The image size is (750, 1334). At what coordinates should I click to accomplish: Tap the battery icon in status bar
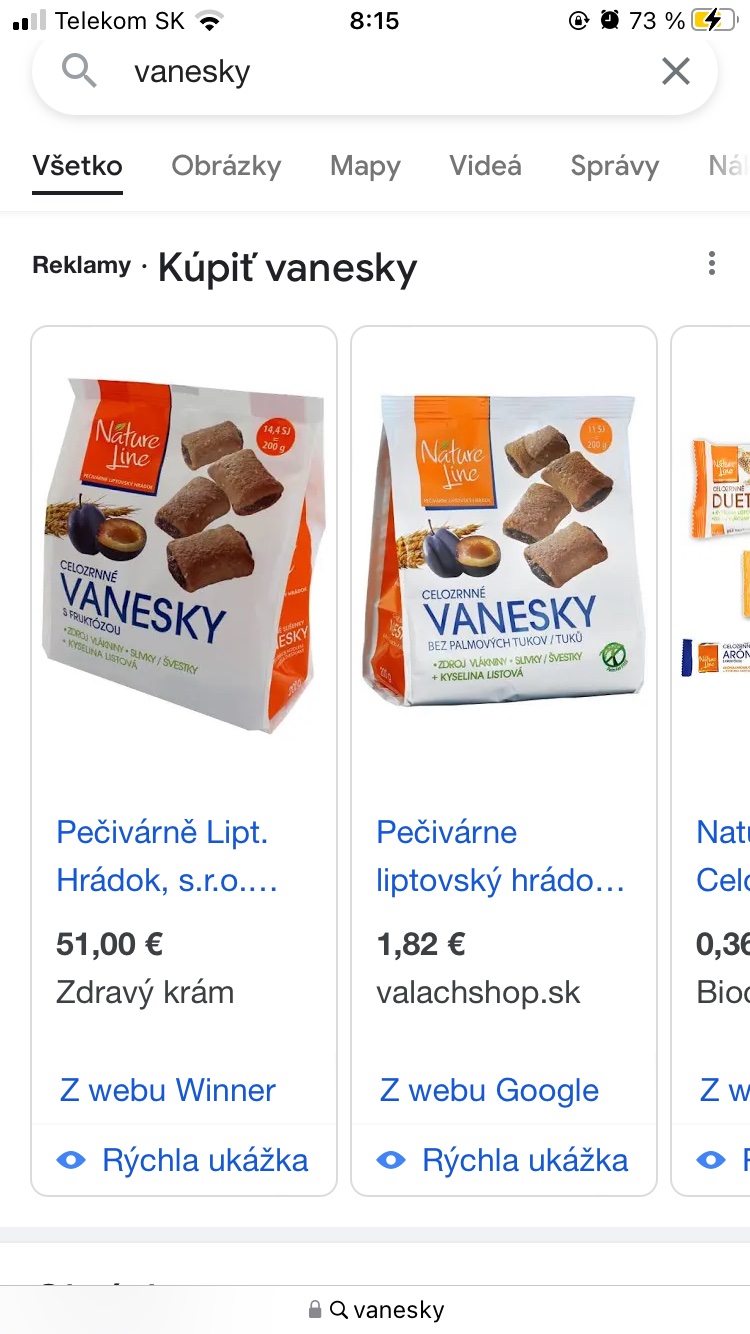(x=712, y=20)
